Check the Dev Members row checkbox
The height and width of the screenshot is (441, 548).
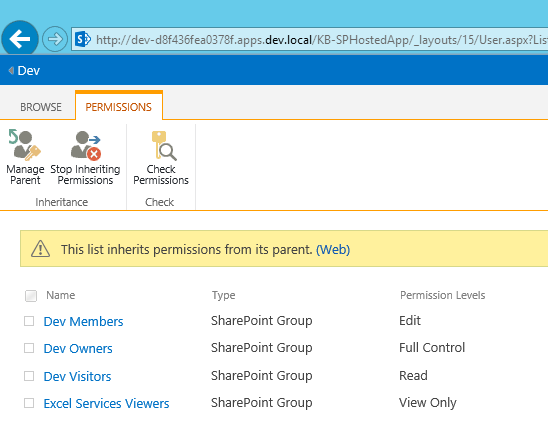[29, 321]
